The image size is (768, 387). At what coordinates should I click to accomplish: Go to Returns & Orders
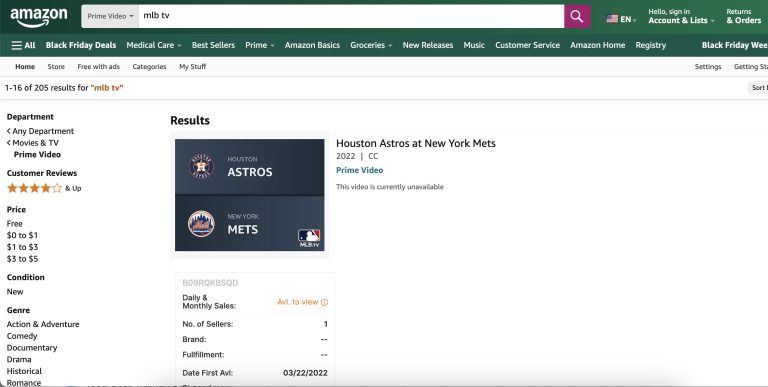click(x=744, y=16)
